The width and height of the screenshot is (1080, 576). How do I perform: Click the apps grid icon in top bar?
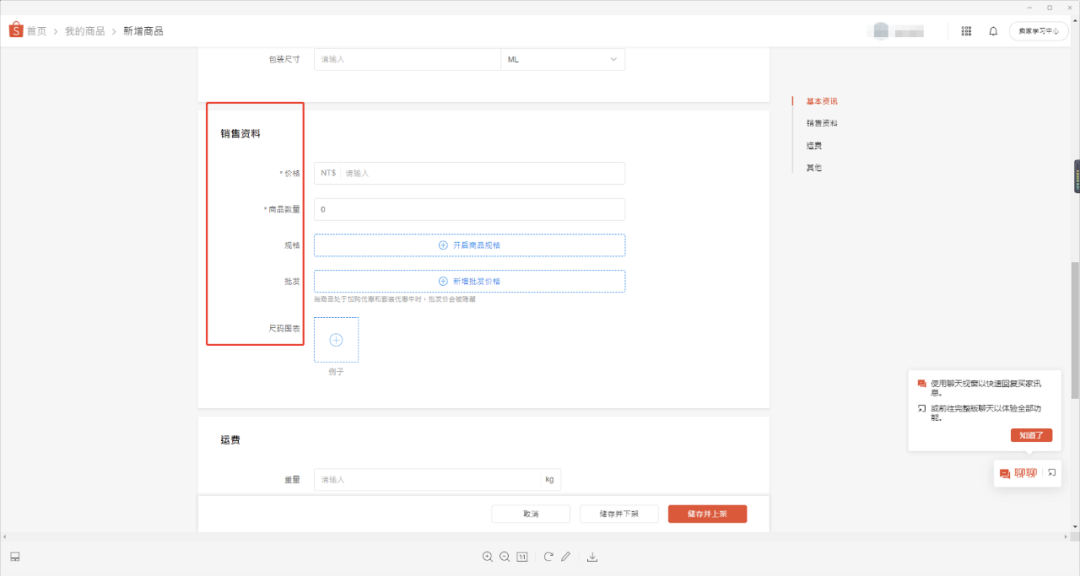click(966, 31)
